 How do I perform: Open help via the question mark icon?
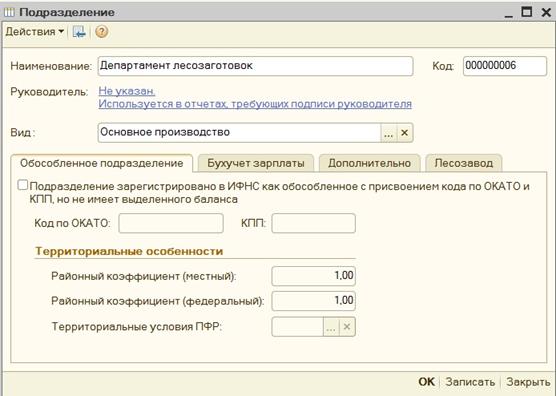pyautogui.click(x=101, y=32)
